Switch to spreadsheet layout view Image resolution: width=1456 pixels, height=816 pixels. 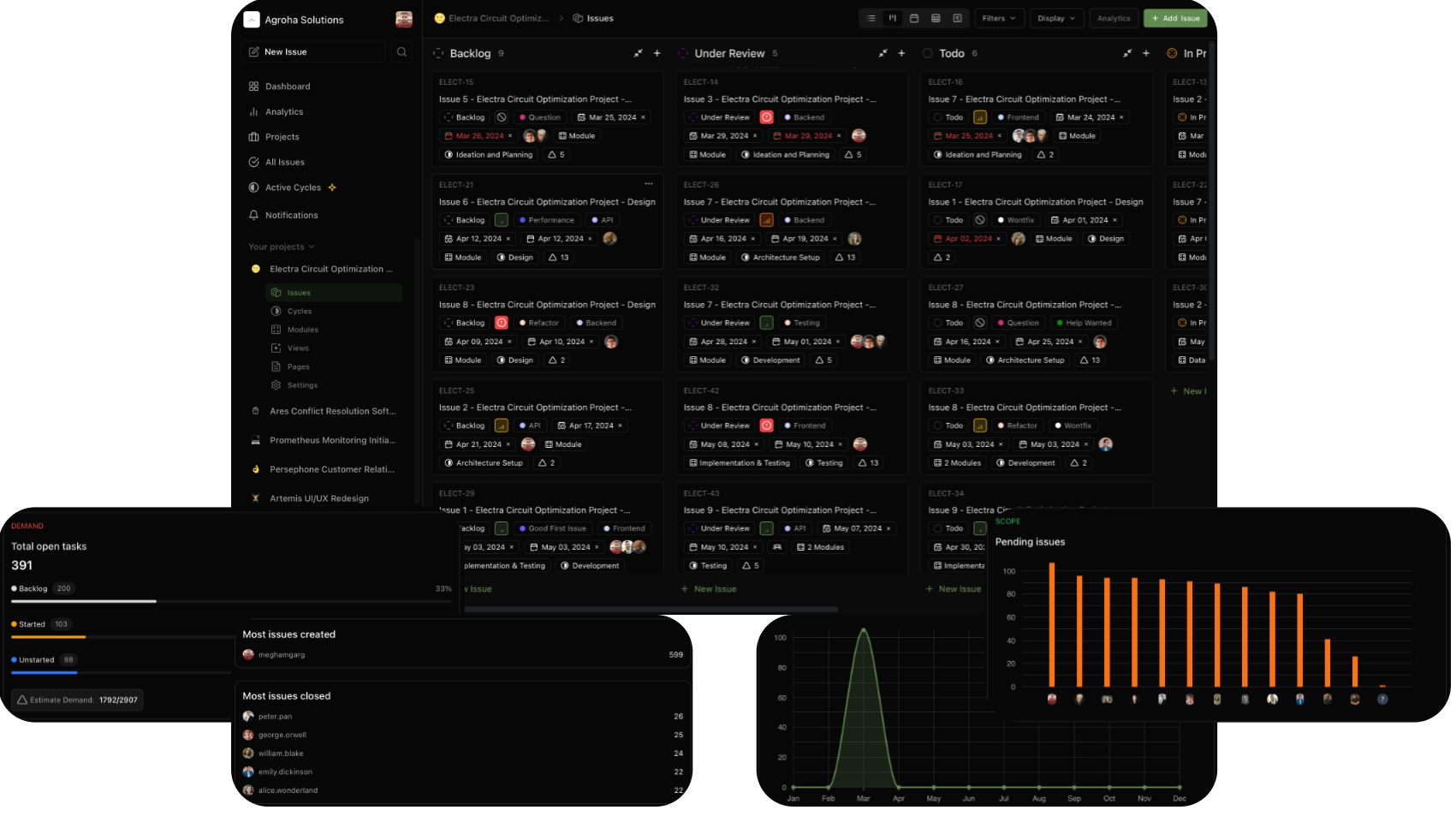936,18
